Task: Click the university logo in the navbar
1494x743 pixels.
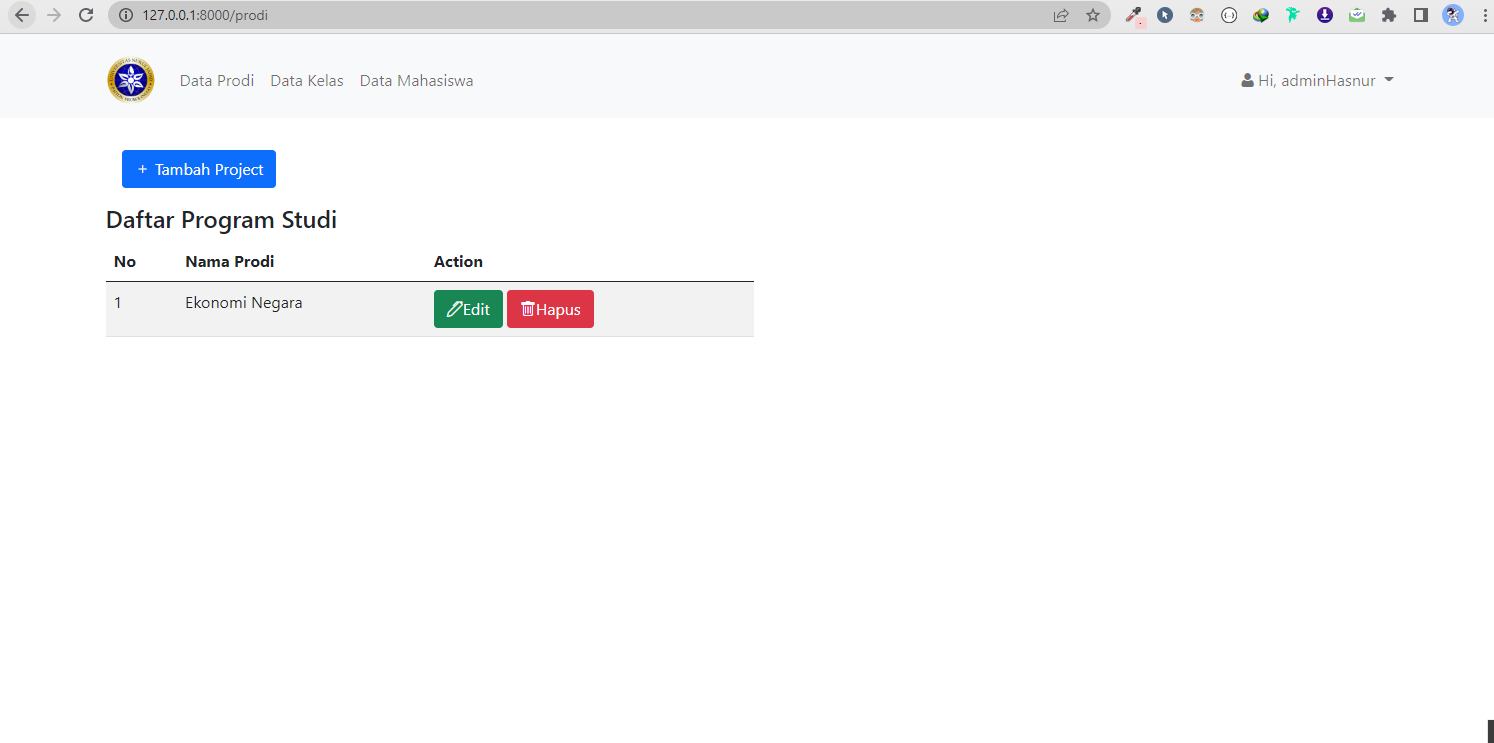Action: (130, 79)
